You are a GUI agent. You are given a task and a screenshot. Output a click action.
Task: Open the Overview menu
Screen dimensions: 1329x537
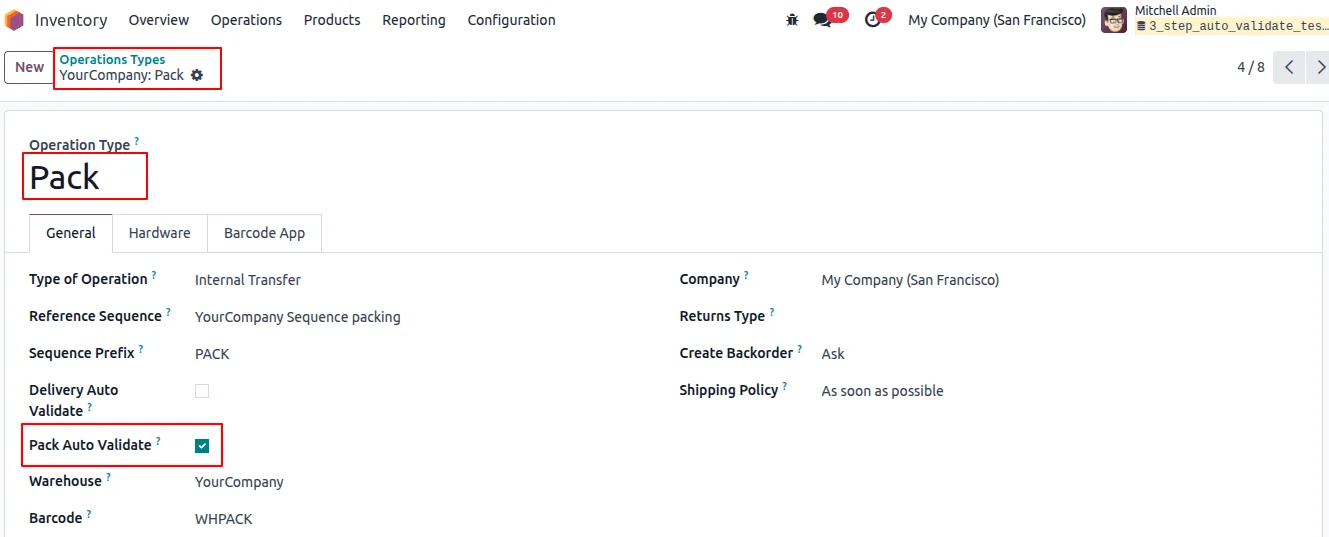coord(159,20)
